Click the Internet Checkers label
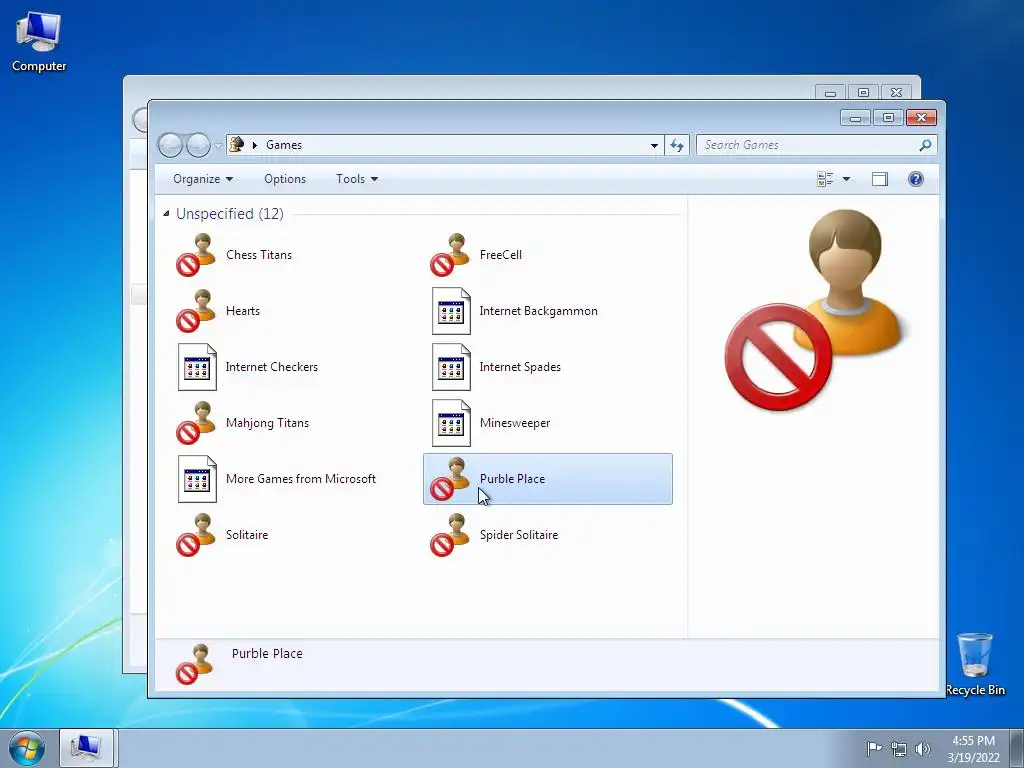Viewport: 1024px width, 768px height. pyautogui.click(x=272, y=367)
